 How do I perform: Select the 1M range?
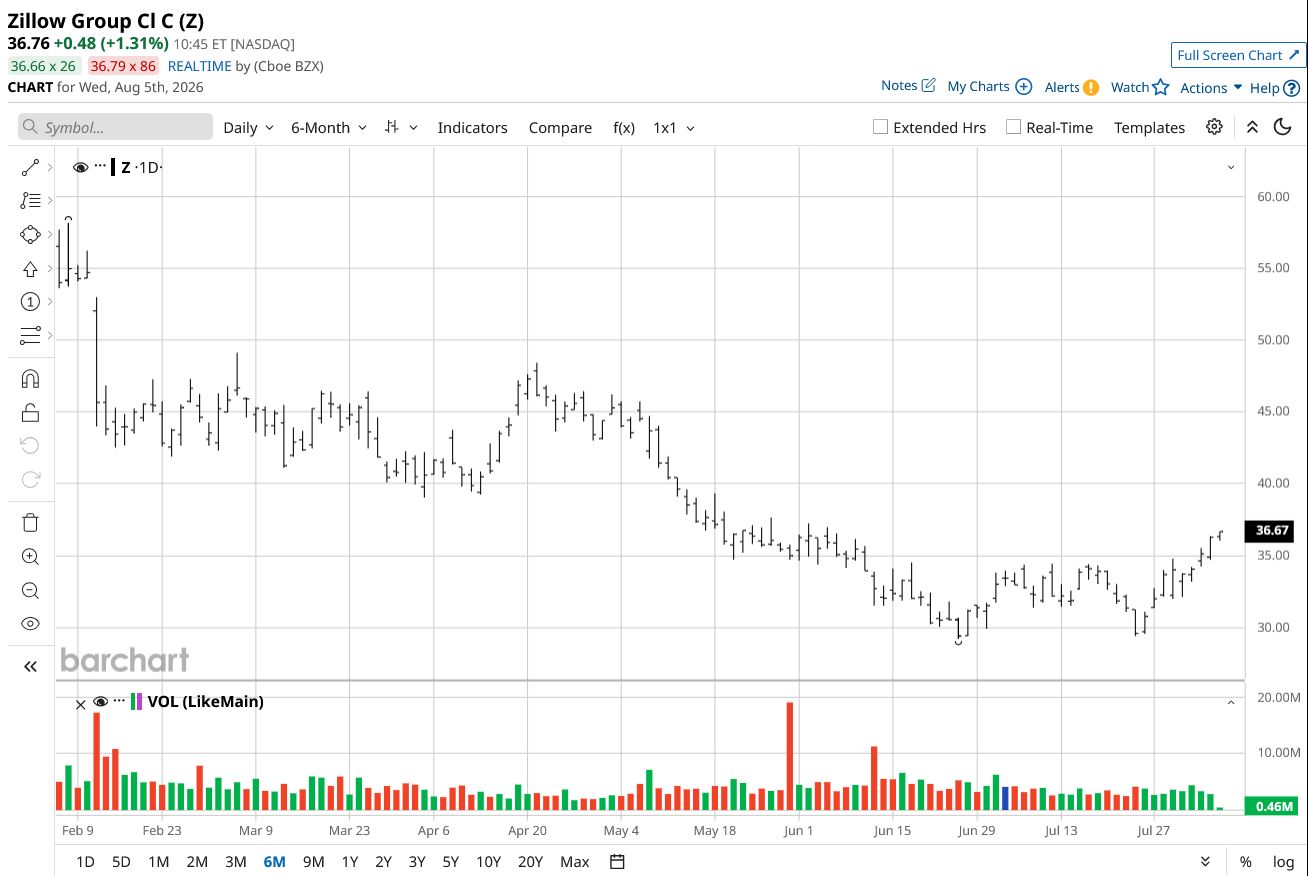tap(158, 861)
